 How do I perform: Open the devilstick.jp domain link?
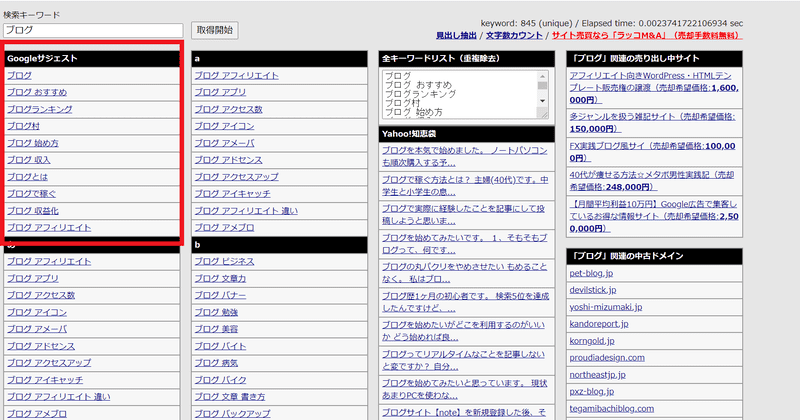click(593, 290)
